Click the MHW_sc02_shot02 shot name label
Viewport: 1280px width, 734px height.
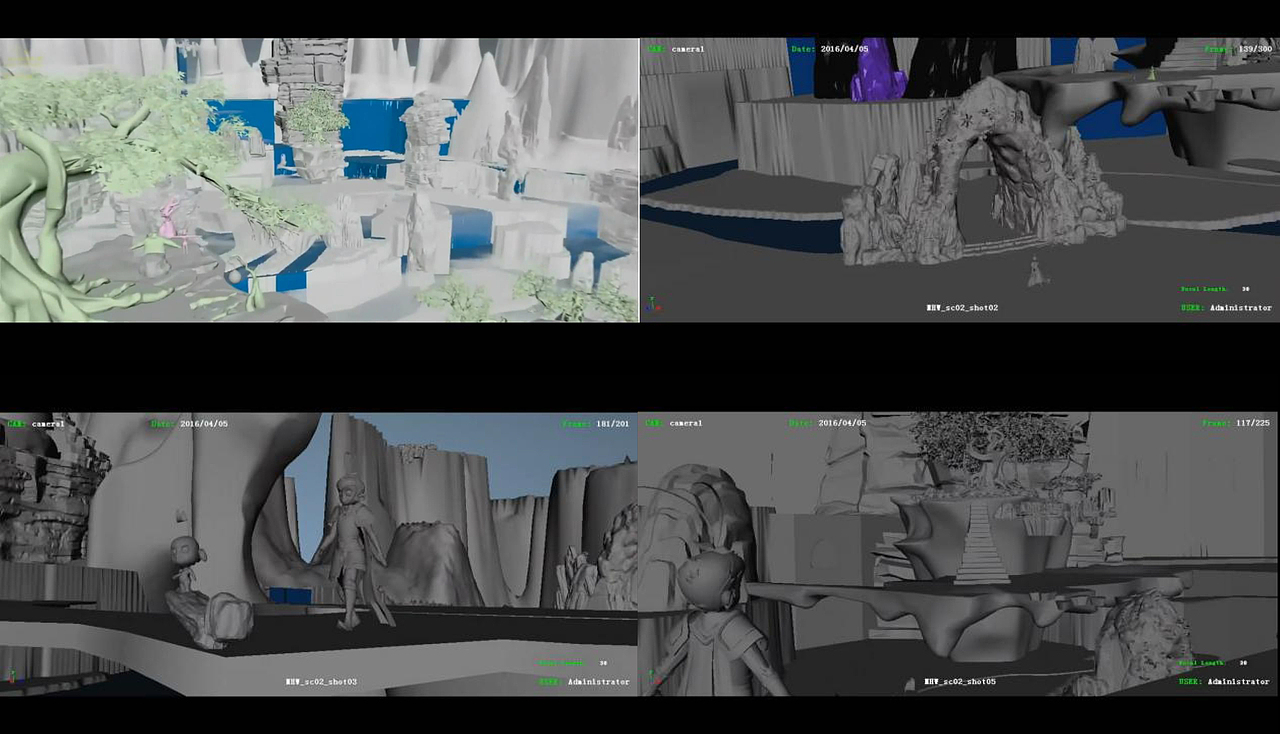[x=962, y=308]
